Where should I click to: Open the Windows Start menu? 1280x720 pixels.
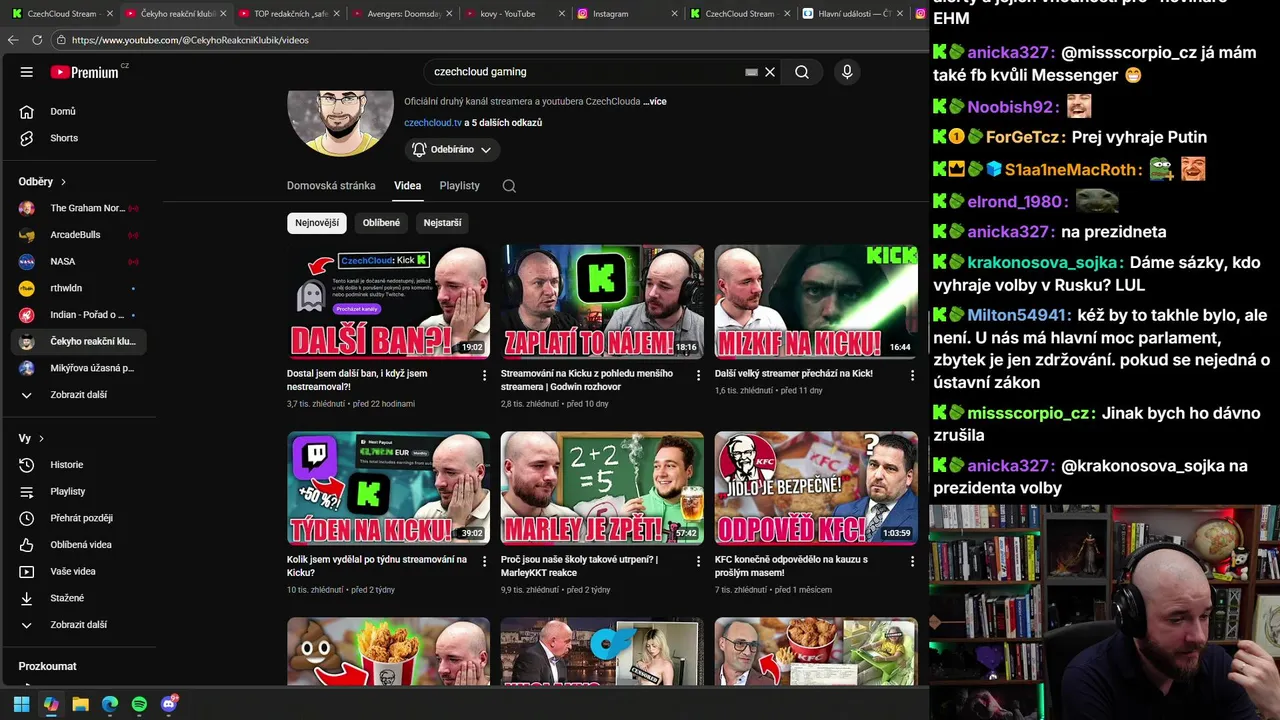(21, 704)
